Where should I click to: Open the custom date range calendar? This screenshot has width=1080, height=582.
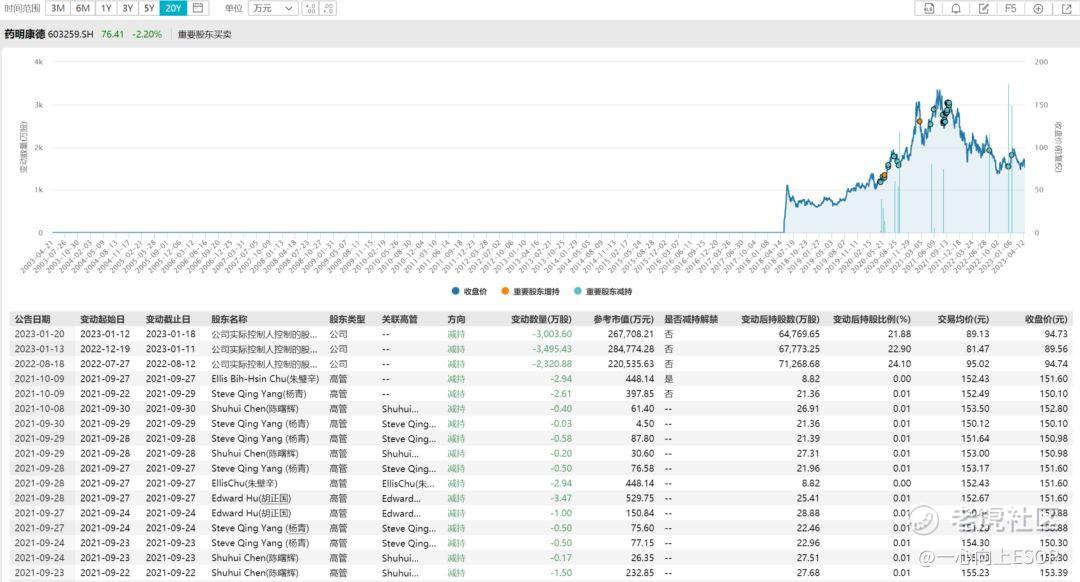(x=198, y=8)
